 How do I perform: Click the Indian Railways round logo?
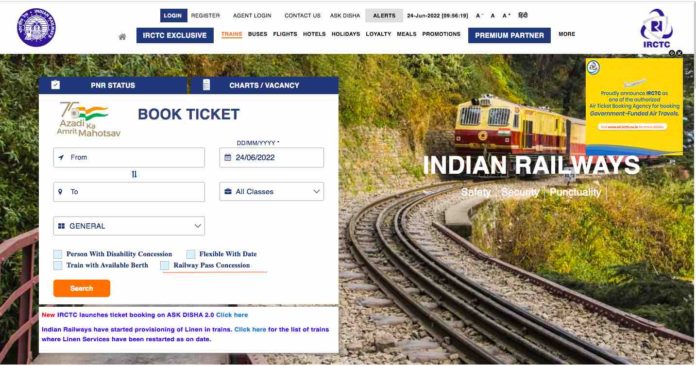click(x=36, y=28)
